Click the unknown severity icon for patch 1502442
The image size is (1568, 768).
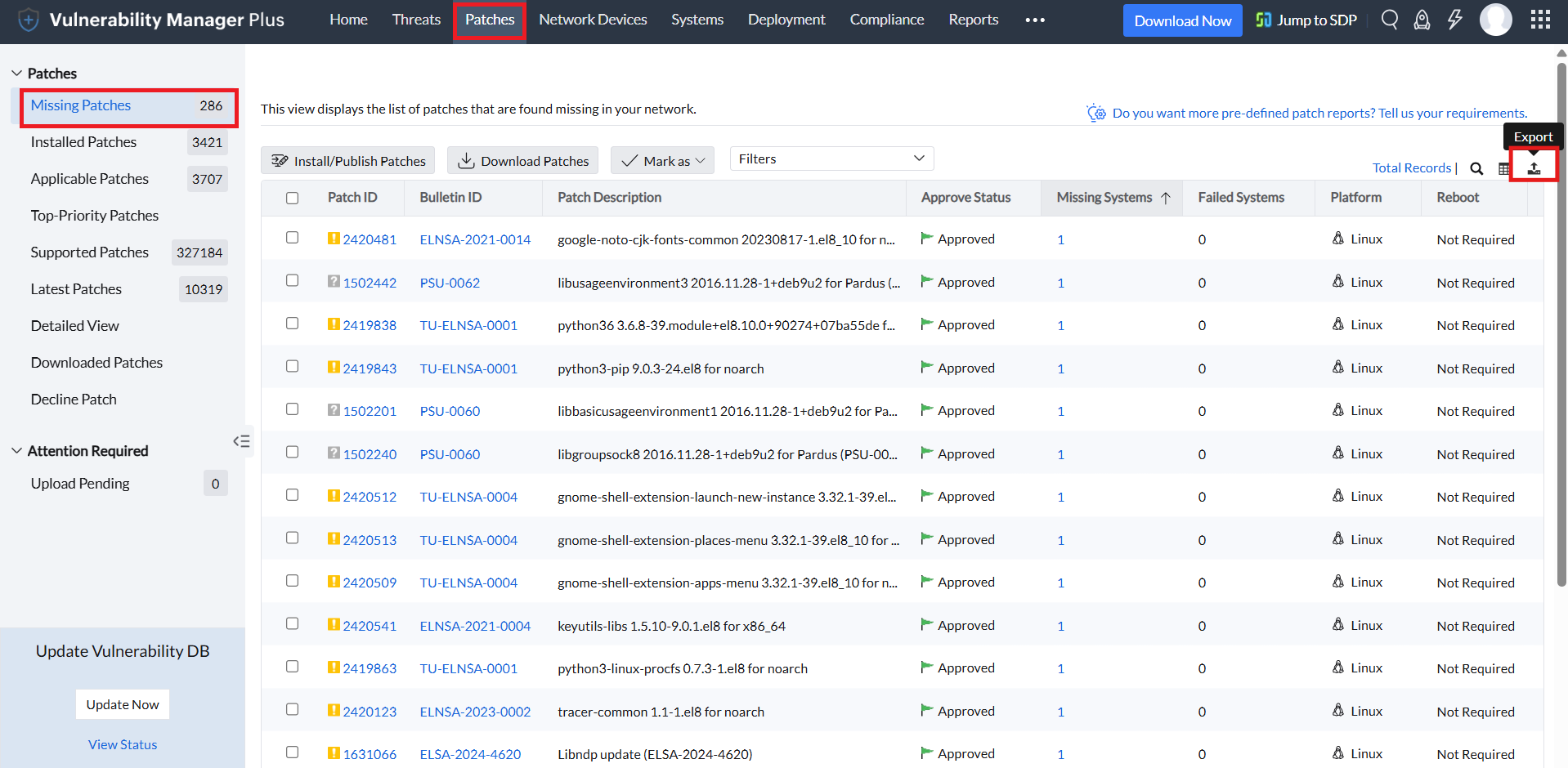point(334,282)
